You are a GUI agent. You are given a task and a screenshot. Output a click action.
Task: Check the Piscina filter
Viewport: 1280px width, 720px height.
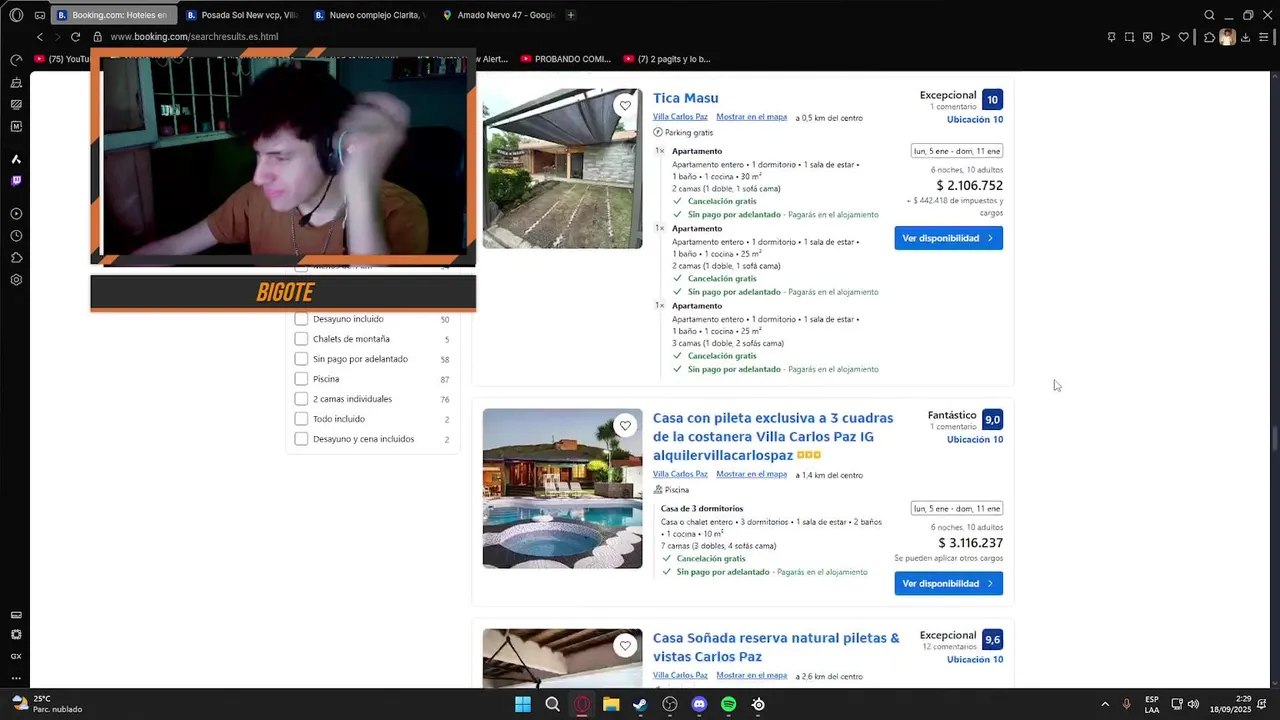tap(301, 379)
